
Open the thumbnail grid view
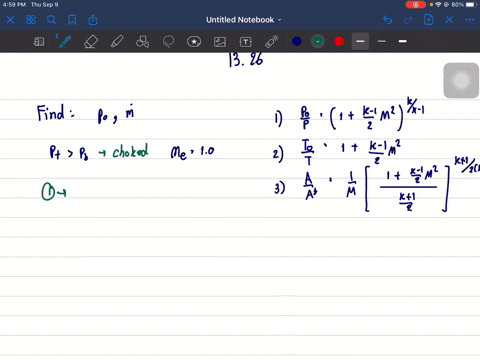click(x=31, y=20)
